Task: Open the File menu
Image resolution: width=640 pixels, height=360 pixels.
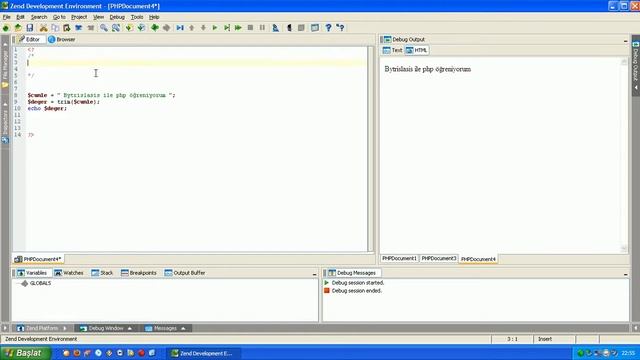Action: (7, 17)
